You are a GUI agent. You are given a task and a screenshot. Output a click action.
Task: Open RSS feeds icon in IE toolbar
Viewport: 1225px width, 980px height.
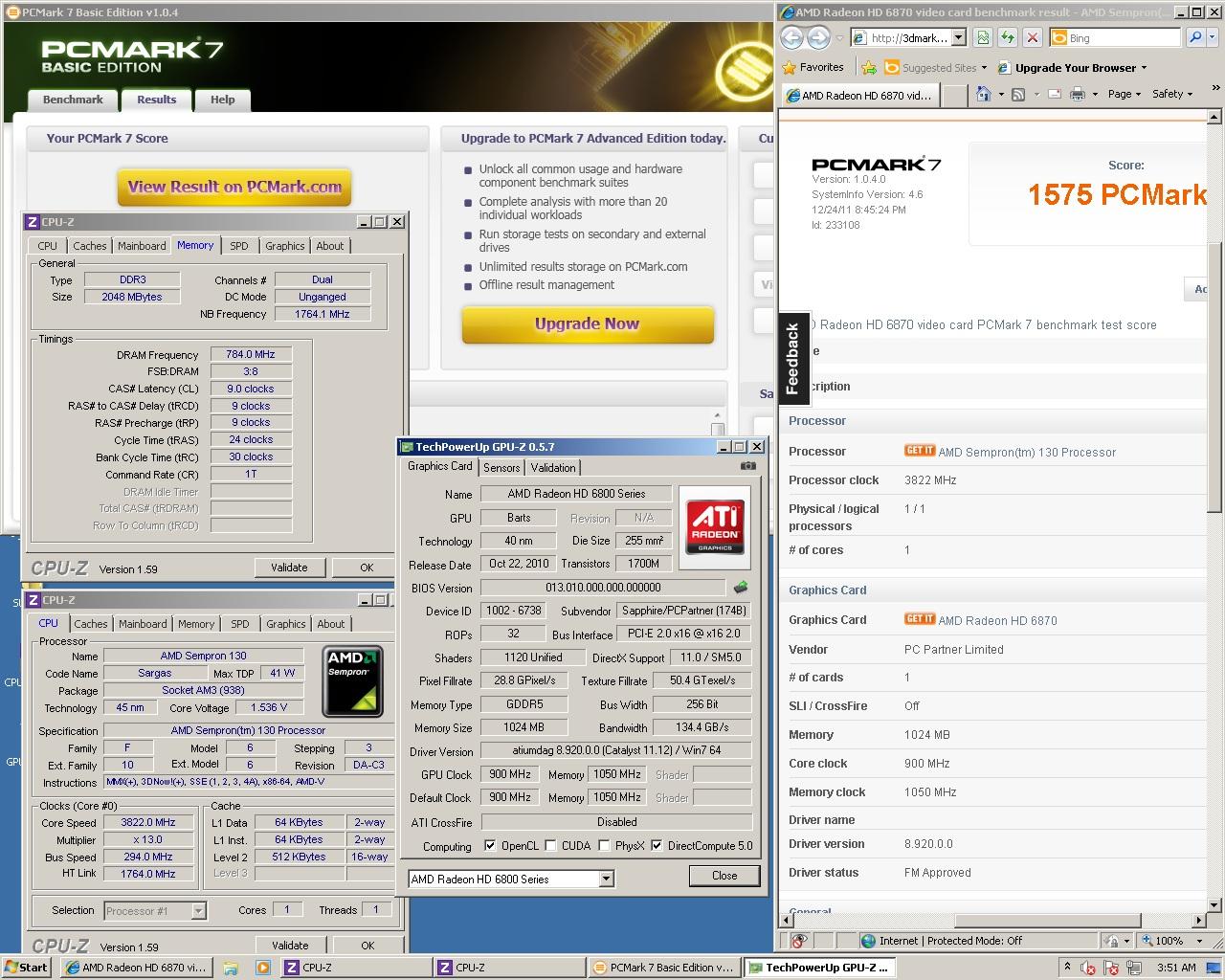[x=1018, y=94]
